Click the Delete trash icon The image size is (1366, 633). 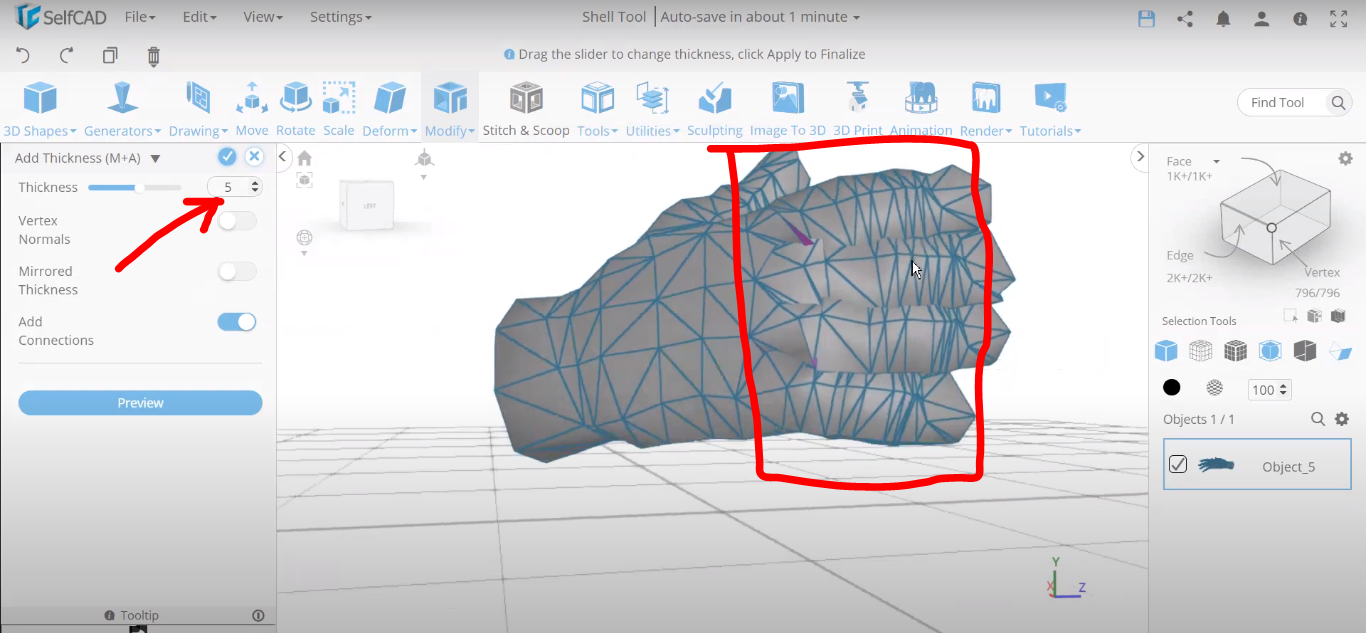(x=153, y=56)
